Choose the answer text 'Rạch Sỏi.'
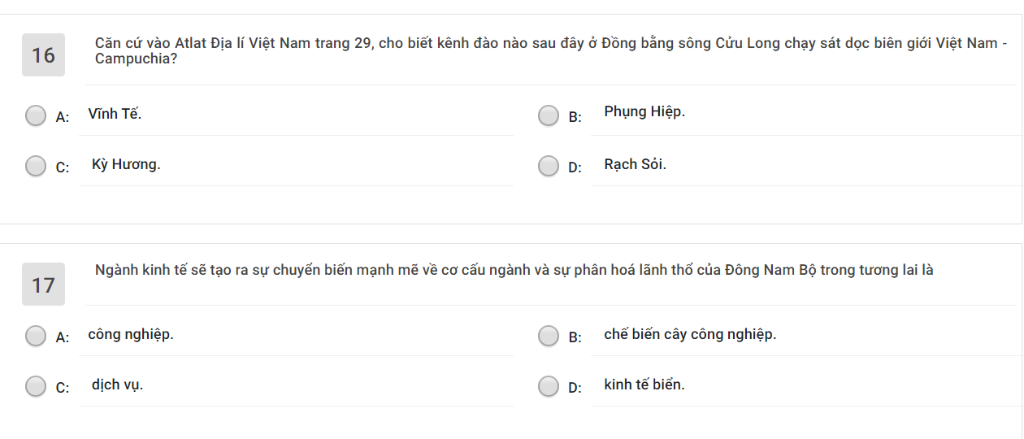This screenshot has width=1024, height=439. coord(635,165)
